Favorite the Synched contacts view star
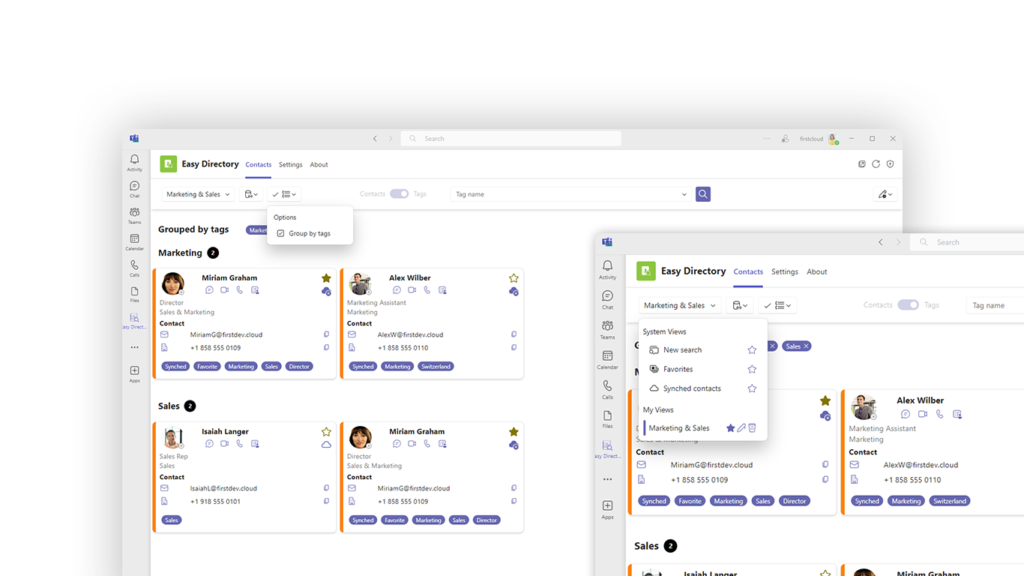This screenshot has width=1024, height=576. (752, 389)
